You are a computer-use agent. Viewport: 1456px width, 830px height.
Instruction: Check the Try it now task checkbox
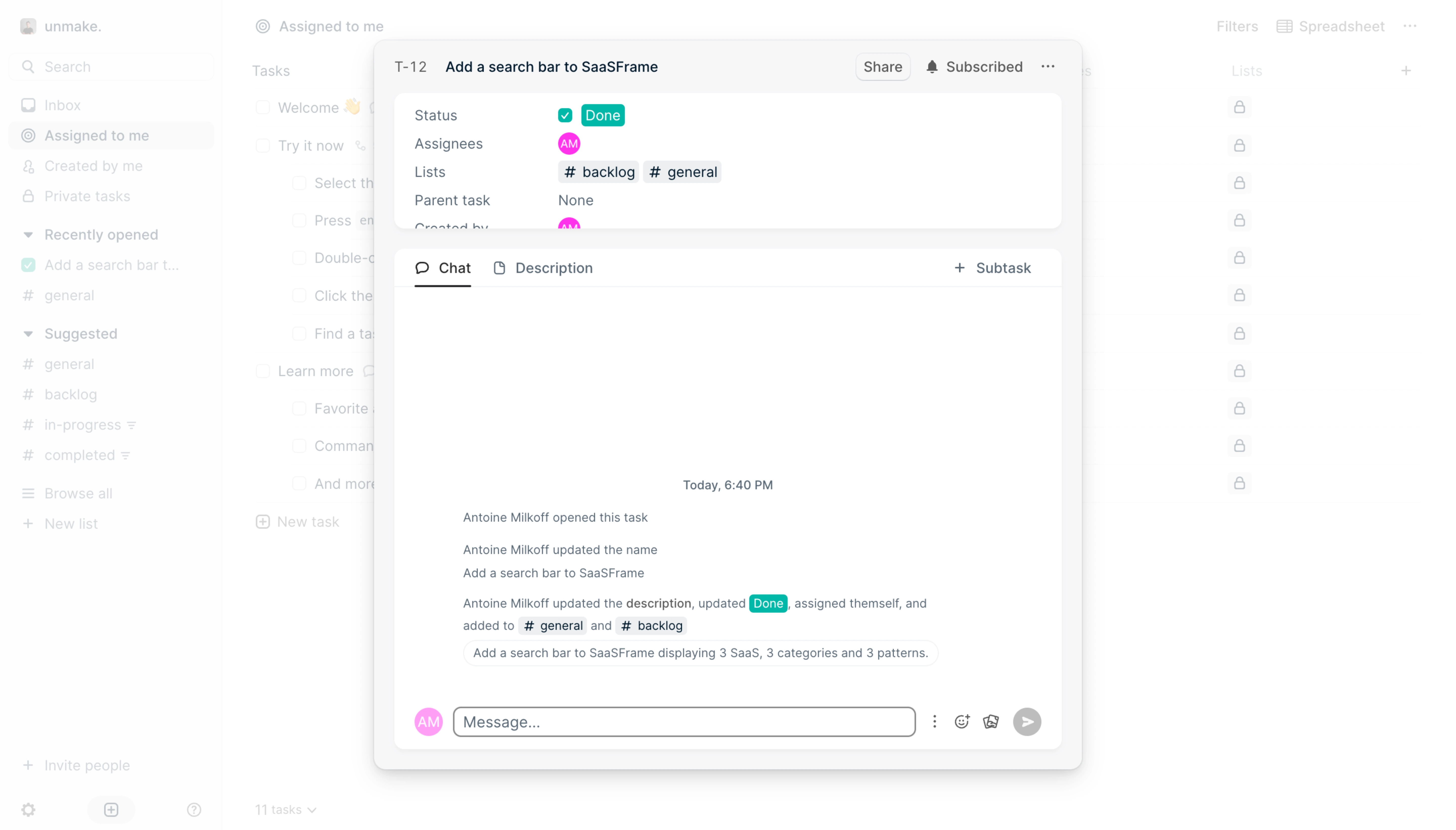263,146
